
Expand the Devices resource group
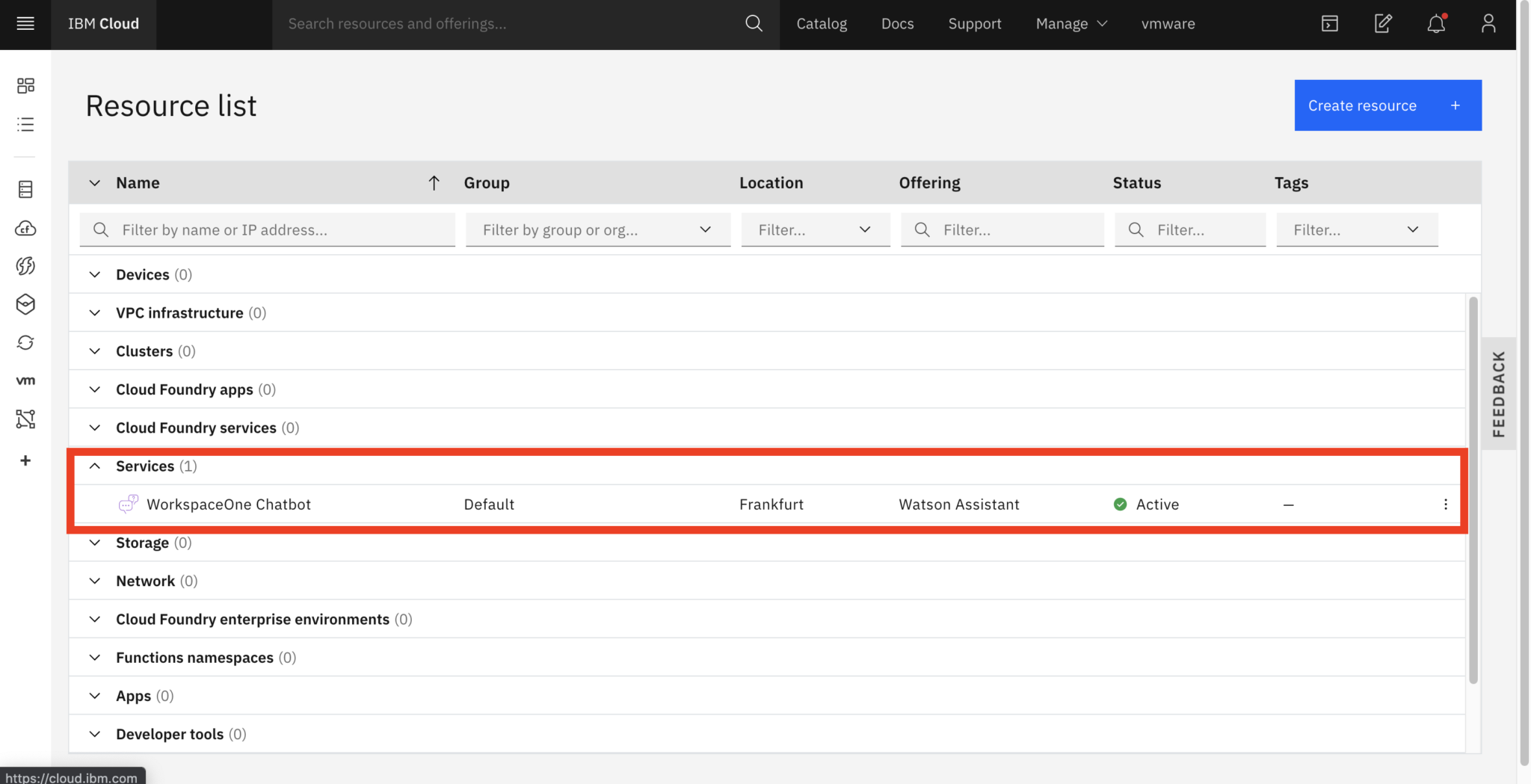point(95,274)
